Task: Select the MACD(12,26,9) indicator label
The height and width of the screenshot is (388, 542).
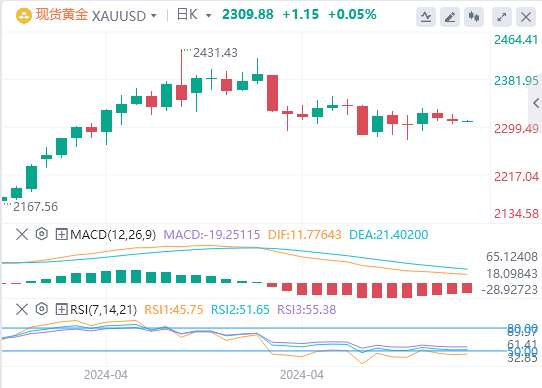Action: click(113, 235)
